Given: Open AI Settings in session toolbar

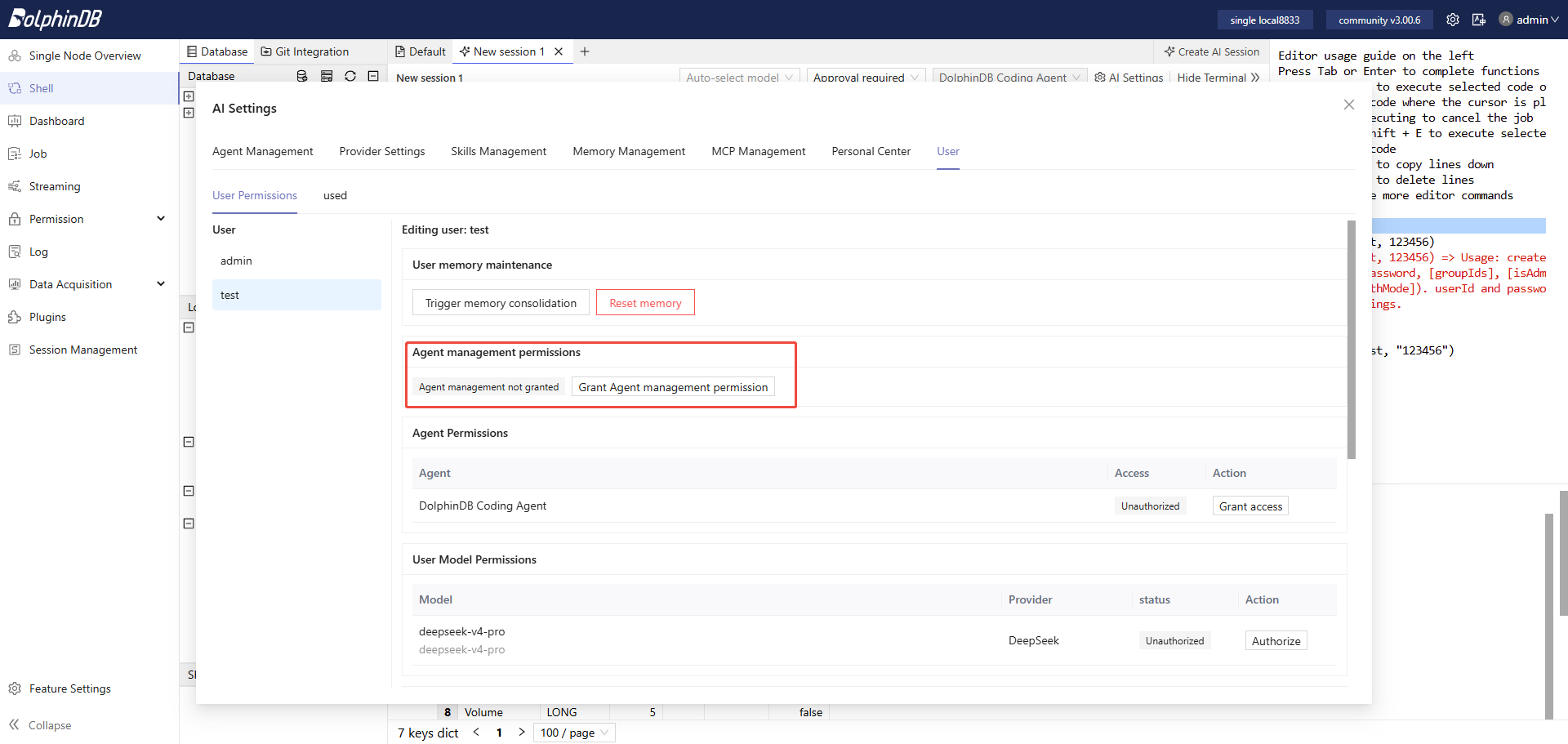Looking at the screenshot, I should tap(1129, 78).
